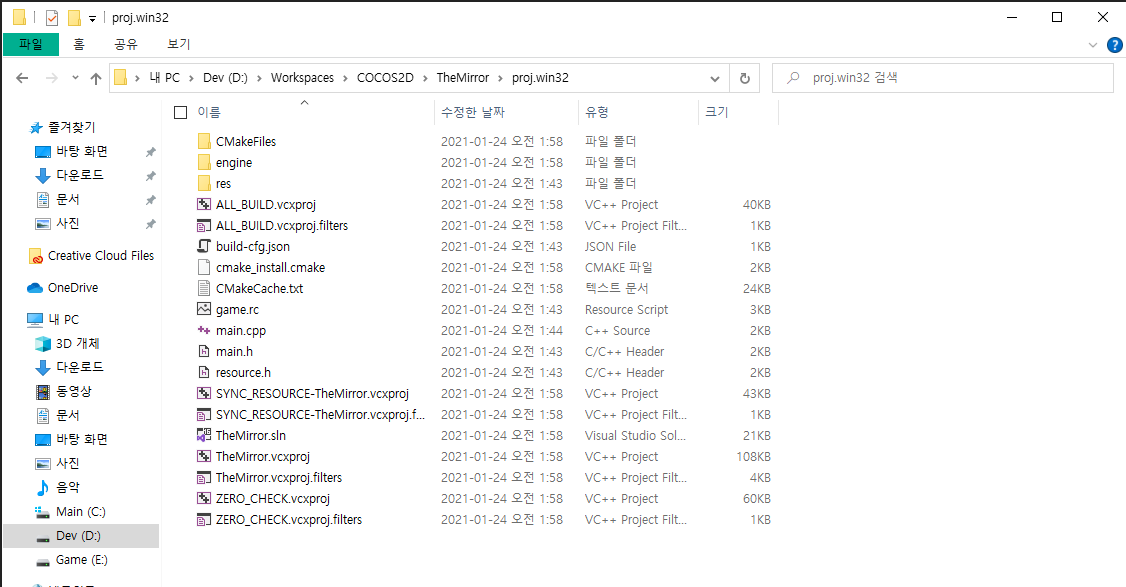
Task: Open the Help question mark icon
Action: coord(1115,45)
